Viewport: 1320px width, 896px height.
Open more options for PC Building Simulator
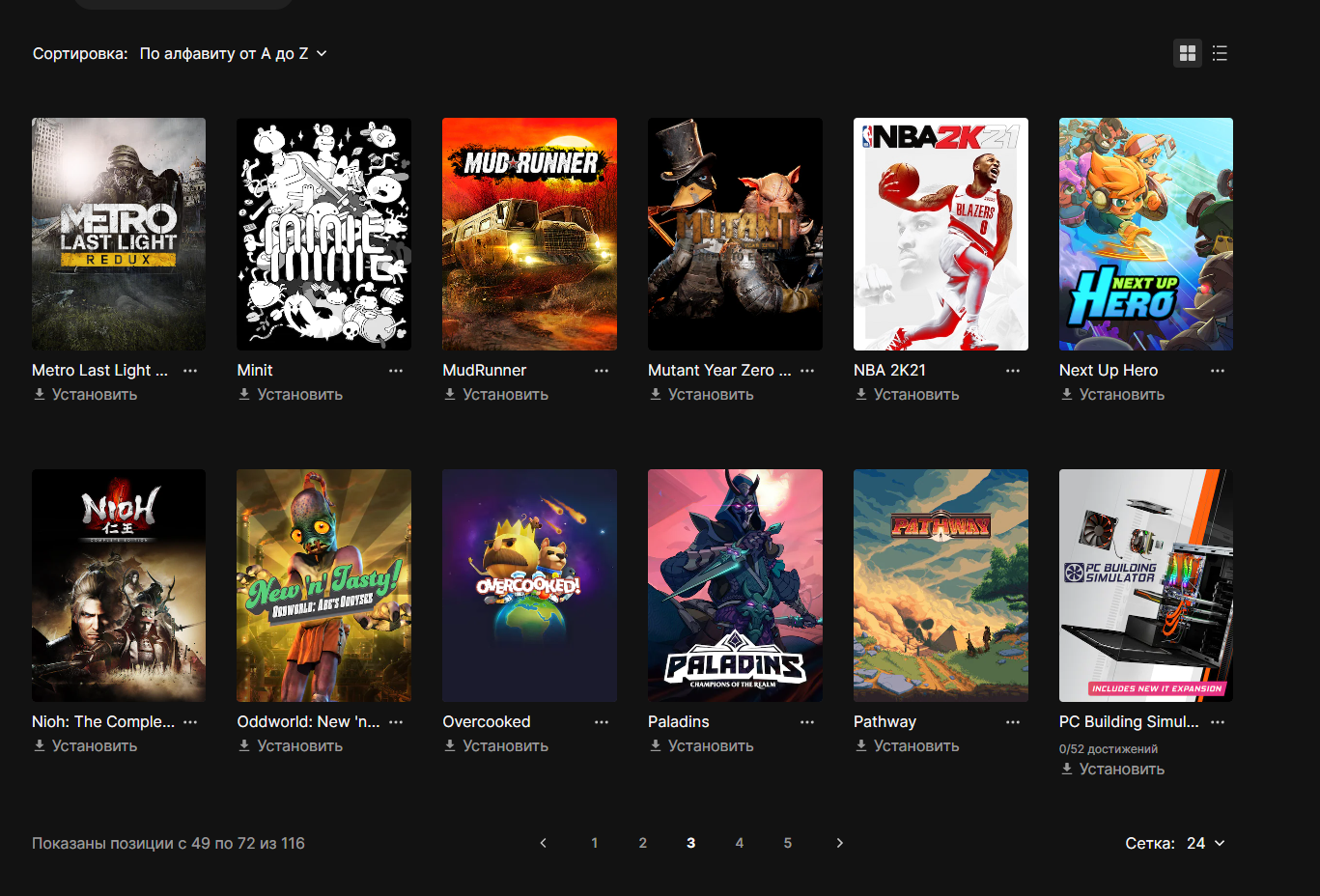coord(1218,722)
